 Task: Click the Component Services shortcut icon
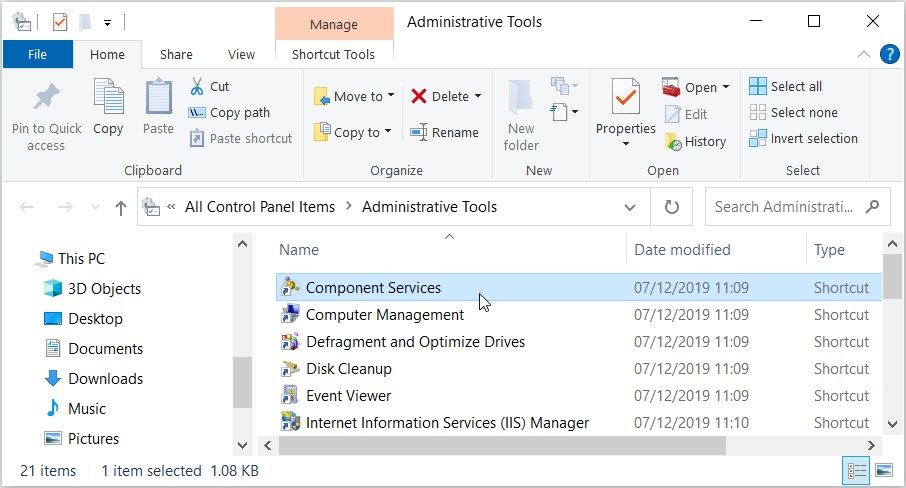tap(290, 287)
